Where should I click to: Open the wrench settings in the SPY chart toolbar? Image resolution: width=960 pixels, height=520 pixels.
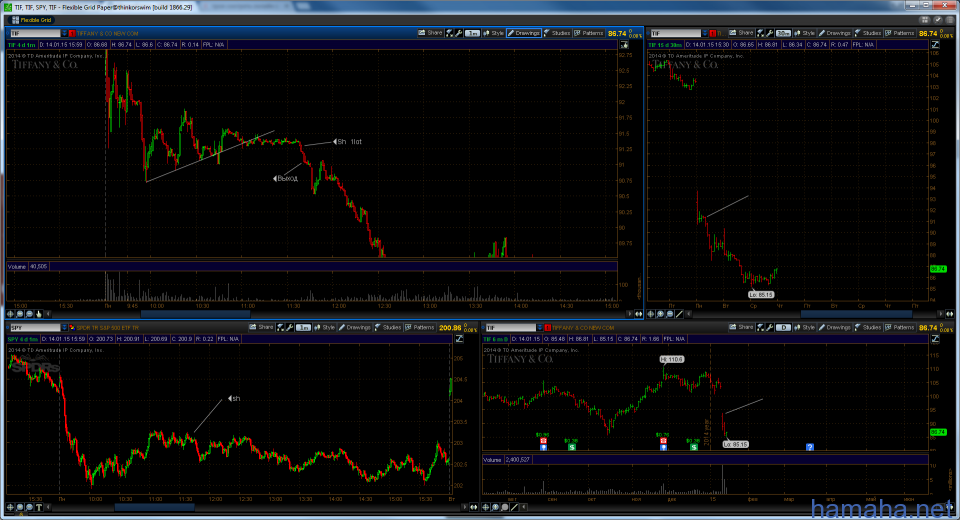290,328
